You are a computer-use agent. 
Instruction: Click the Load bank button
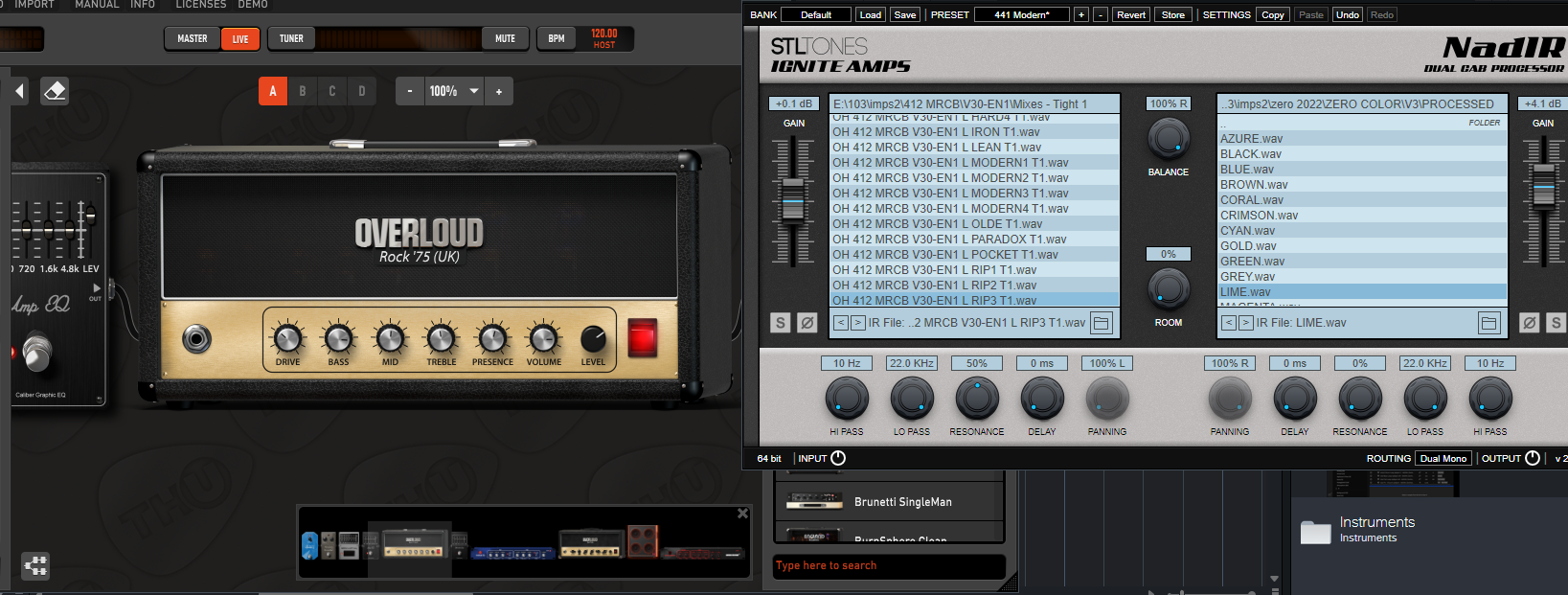coord(871,14)
